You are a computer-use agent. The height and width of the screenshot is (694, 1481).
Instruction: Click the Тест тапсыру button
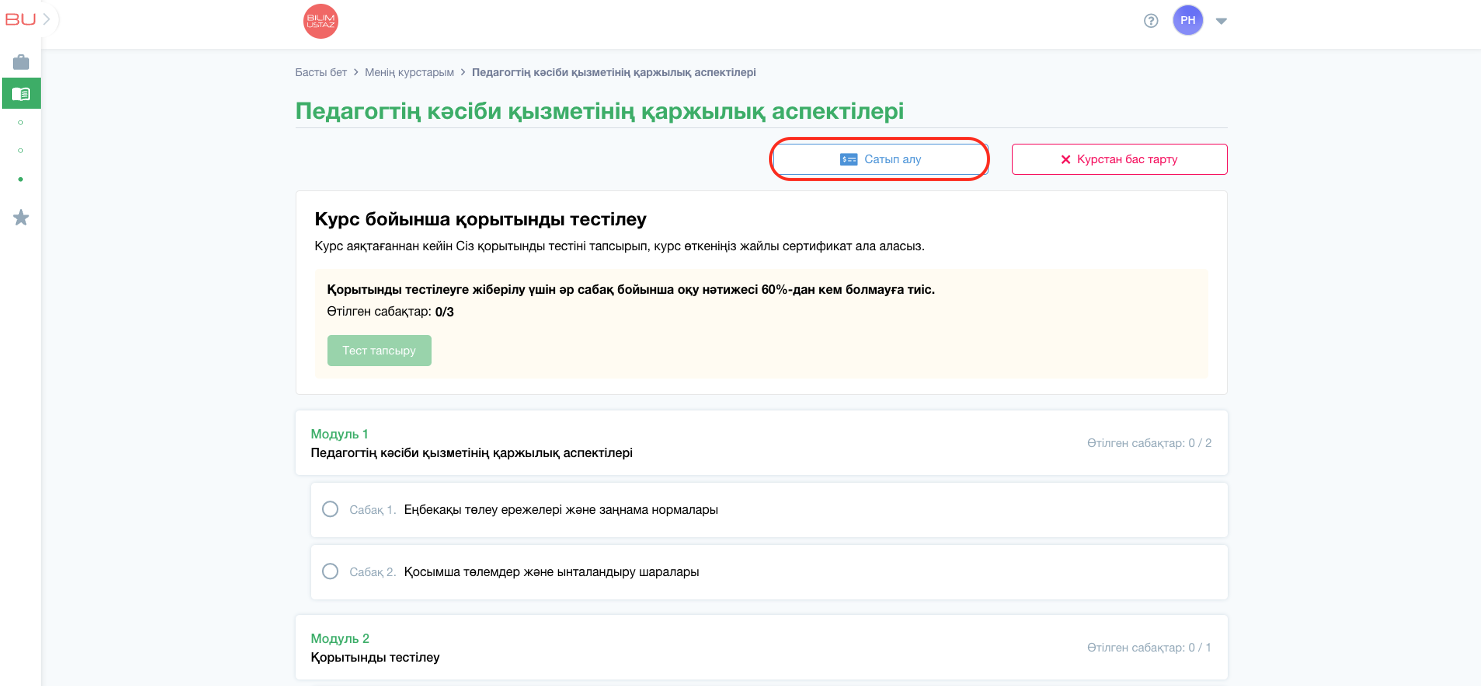point(379,351)
